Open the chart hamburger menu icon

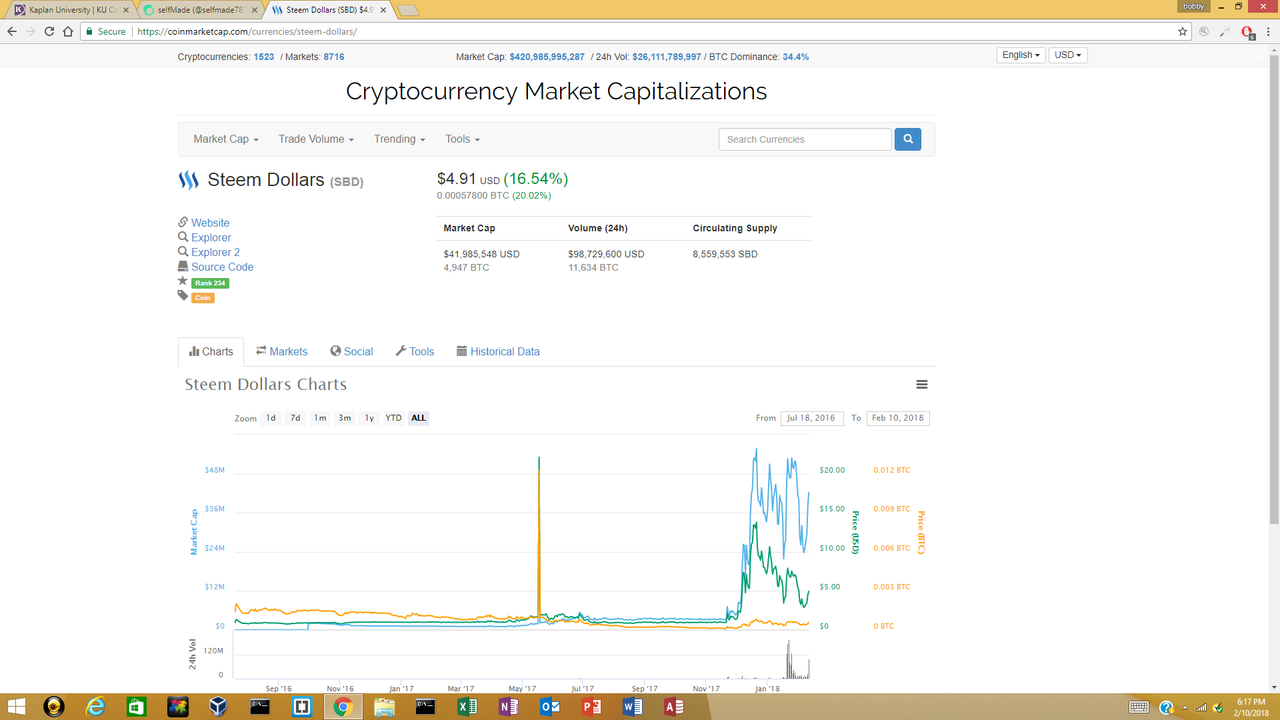(x=922, y=385)
